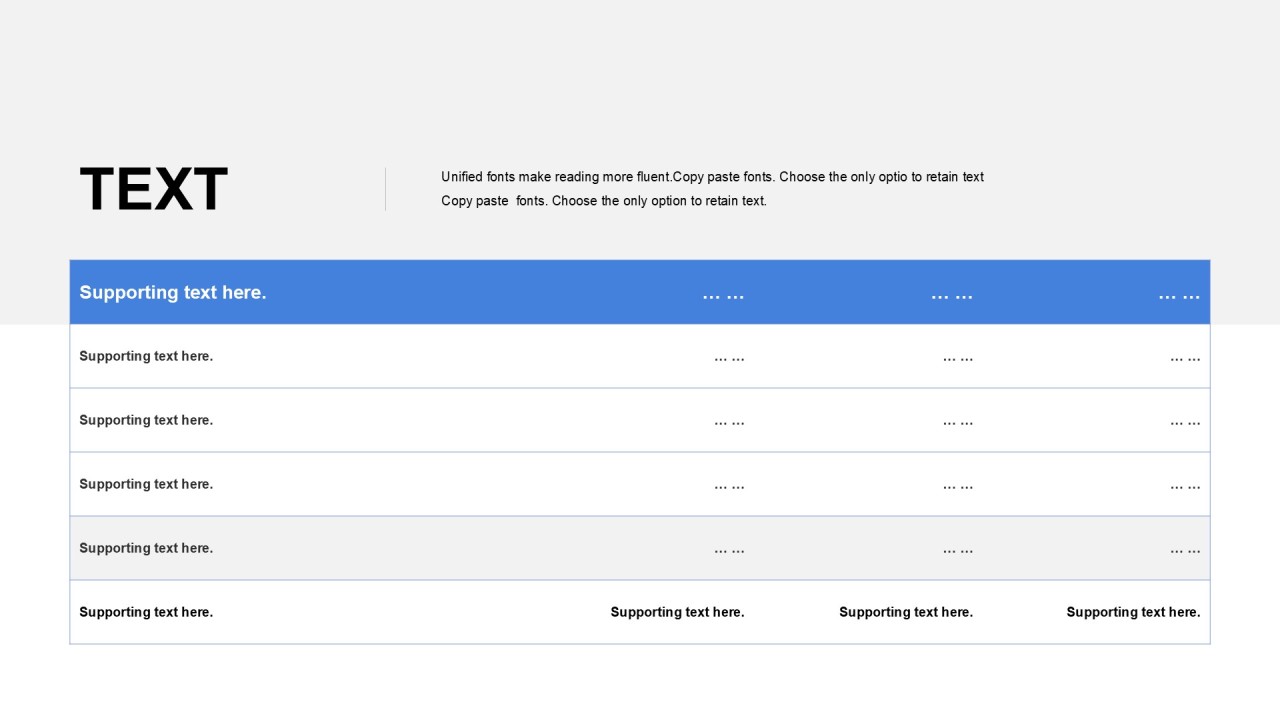
Task: Click rightmost 'Supporting text here.' in bottom row
Action: click(x=1133, y=612)
